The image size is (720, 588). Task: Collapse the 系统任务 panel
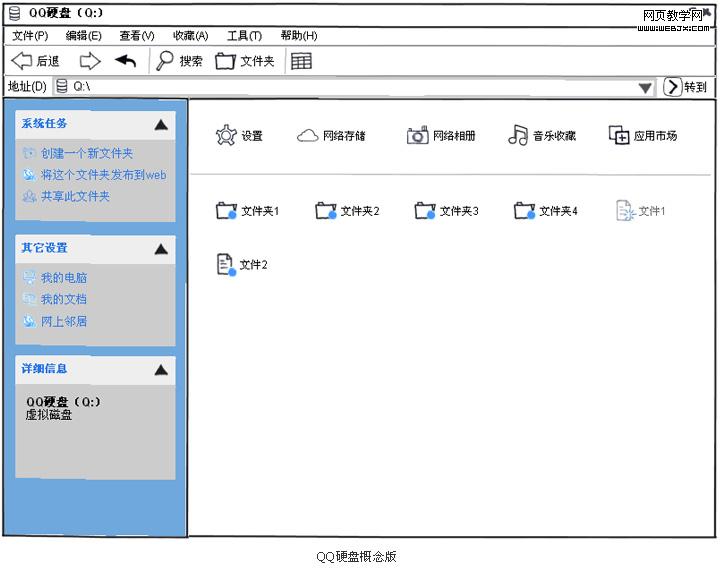[x=161, y=125]
